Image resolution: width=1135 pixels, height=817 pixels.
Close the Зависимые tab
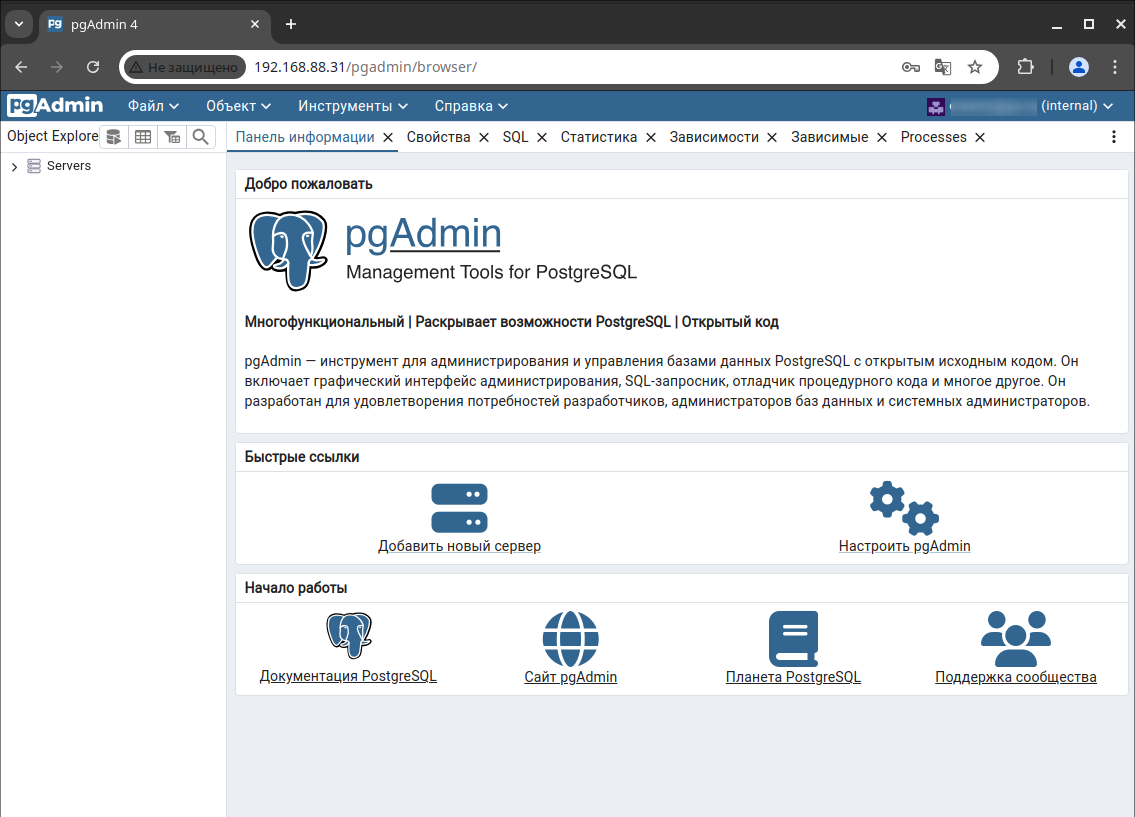[x=882, y=137]
